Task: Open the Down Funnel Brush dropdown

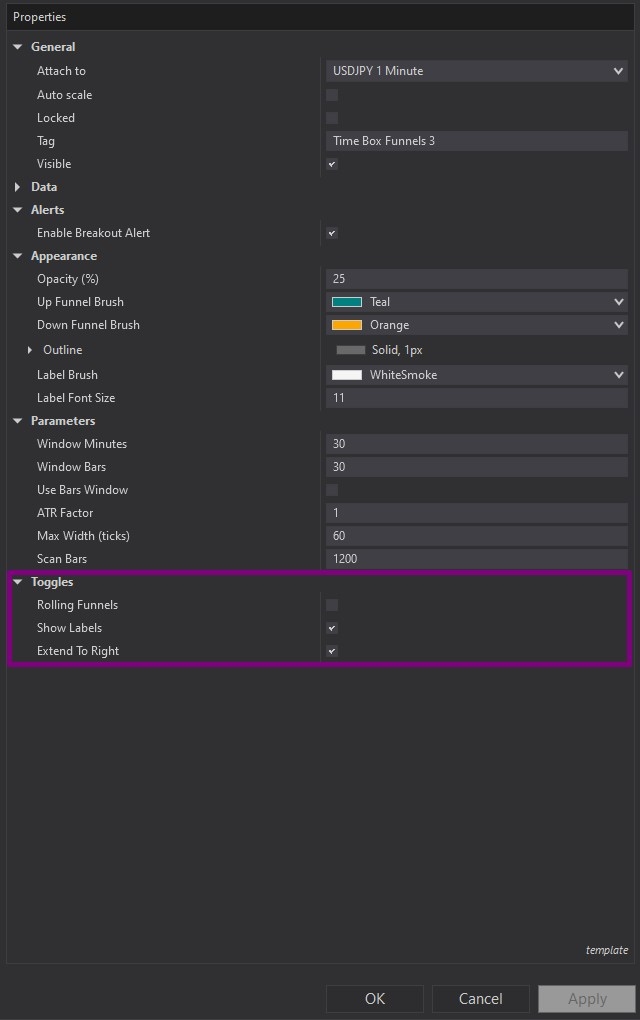Action: pos(620,325)
